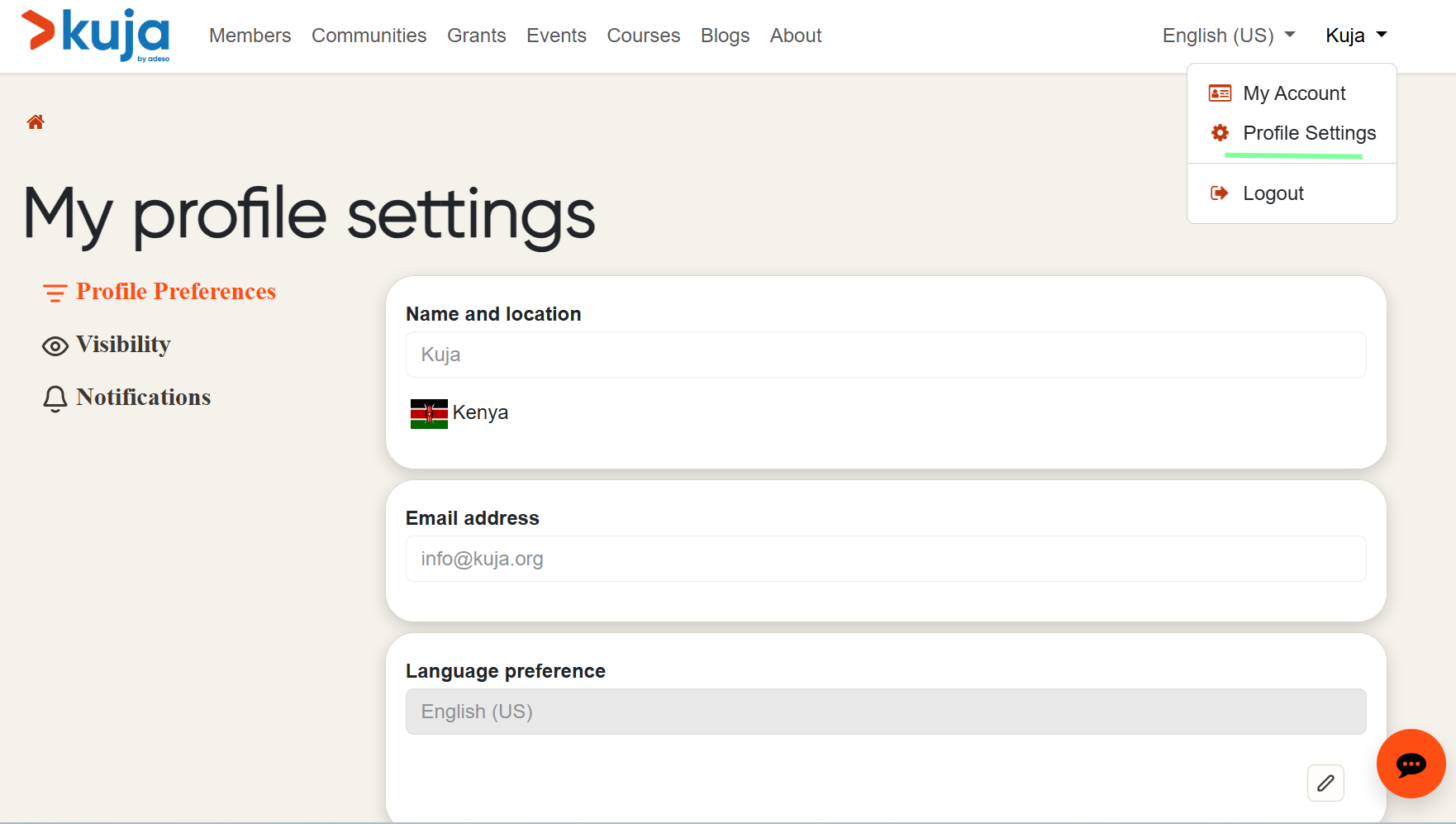Click the Kenya flag icon

click(429, 413)
